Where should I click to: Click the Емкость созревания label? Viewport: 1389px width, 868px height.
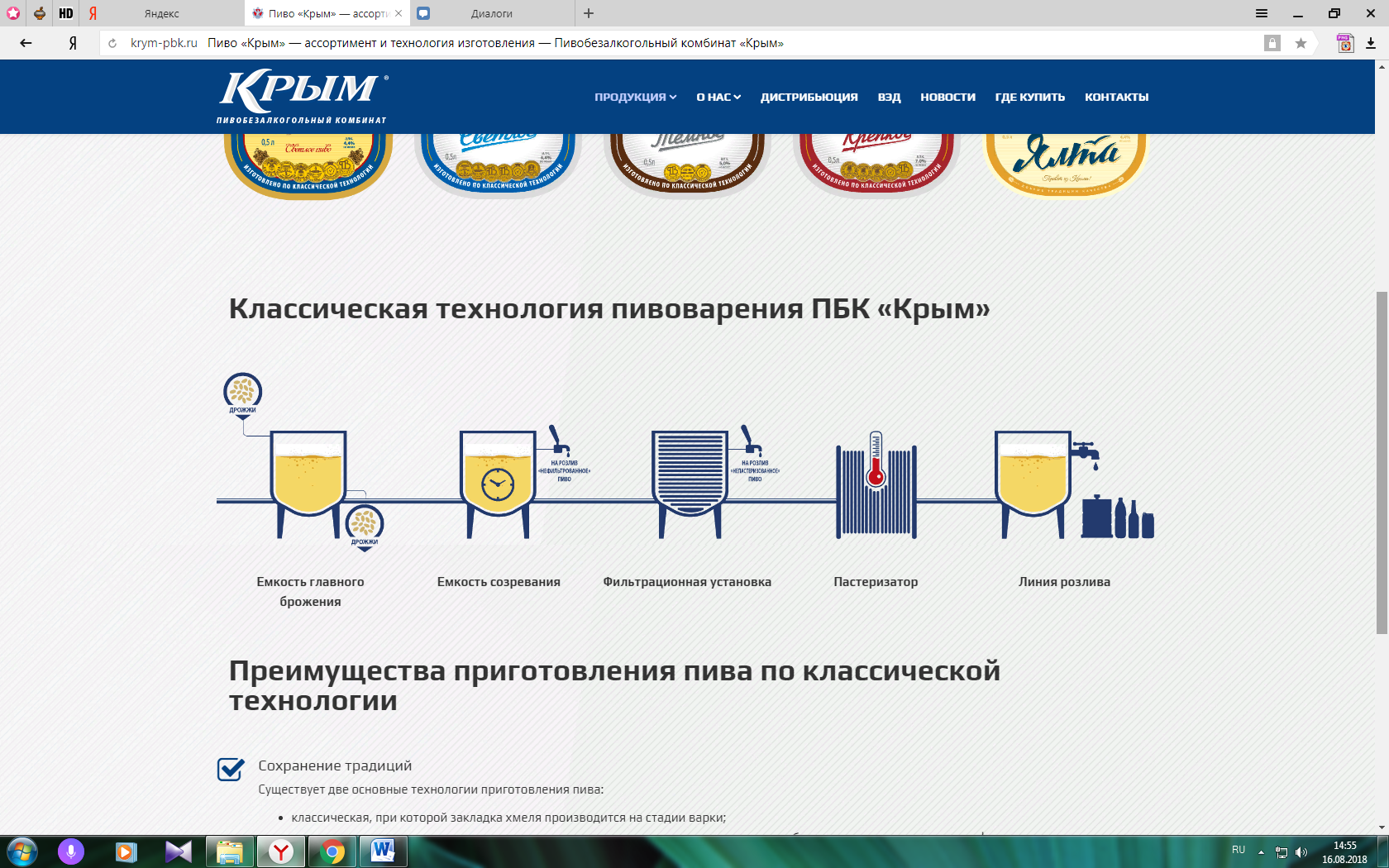499,582
